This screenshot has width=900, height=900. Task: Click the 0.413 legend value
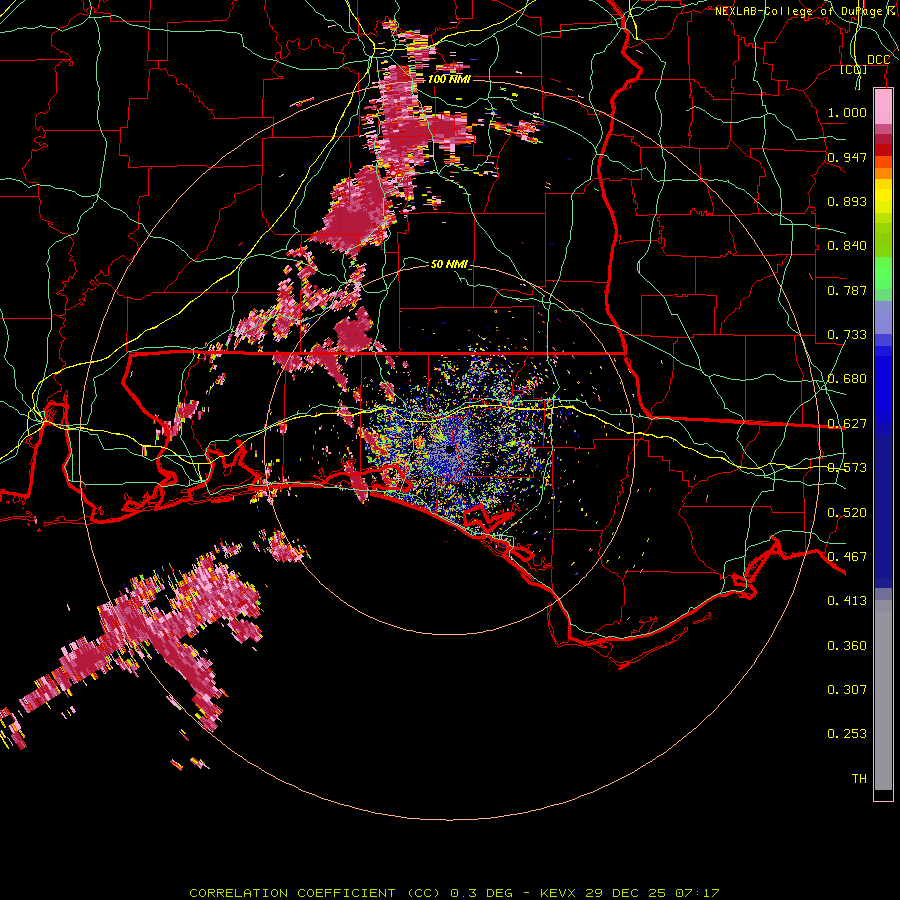tap(847, 601)
